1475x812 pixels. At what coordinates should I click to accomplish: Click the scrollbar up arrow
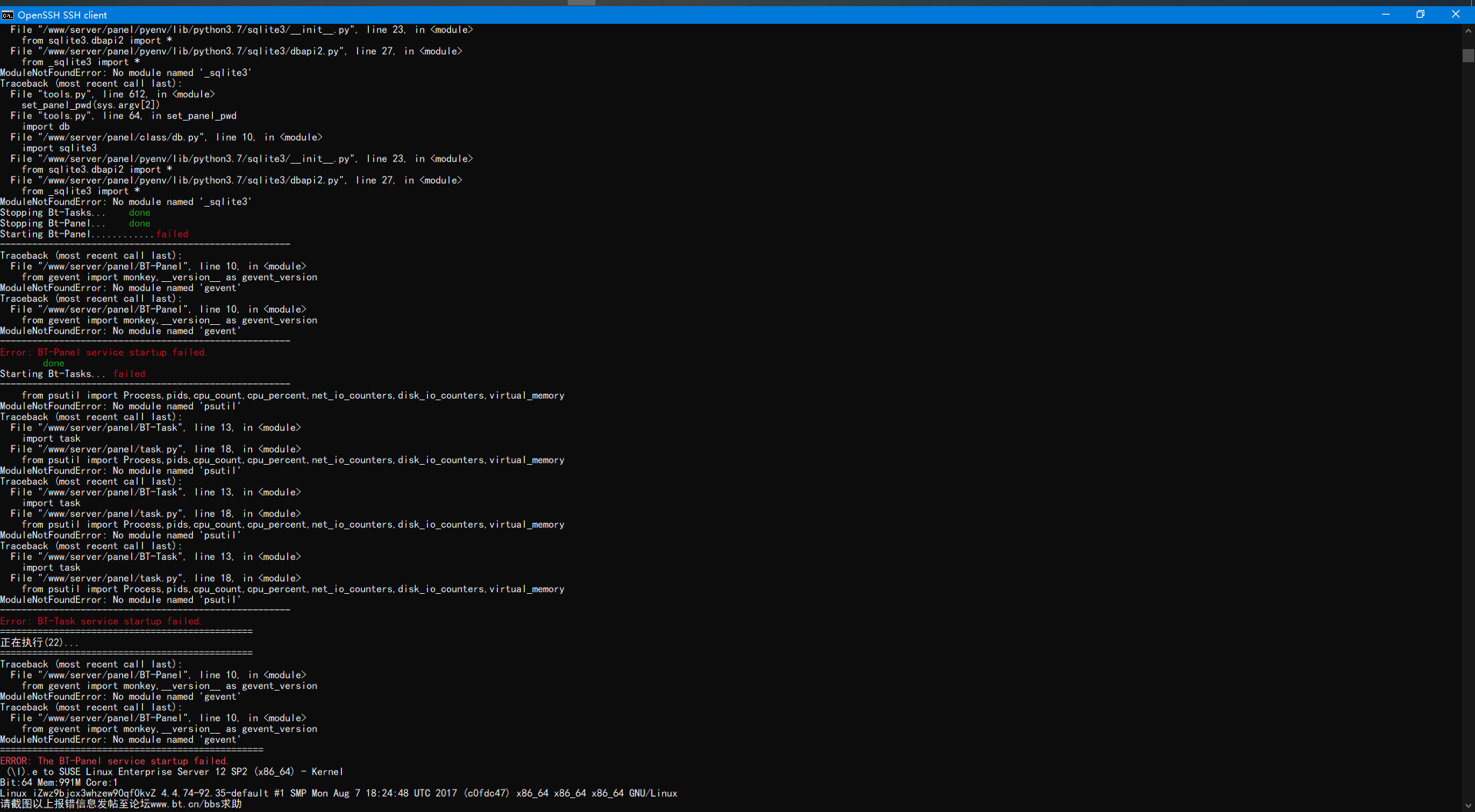[x=1468, y=31]
